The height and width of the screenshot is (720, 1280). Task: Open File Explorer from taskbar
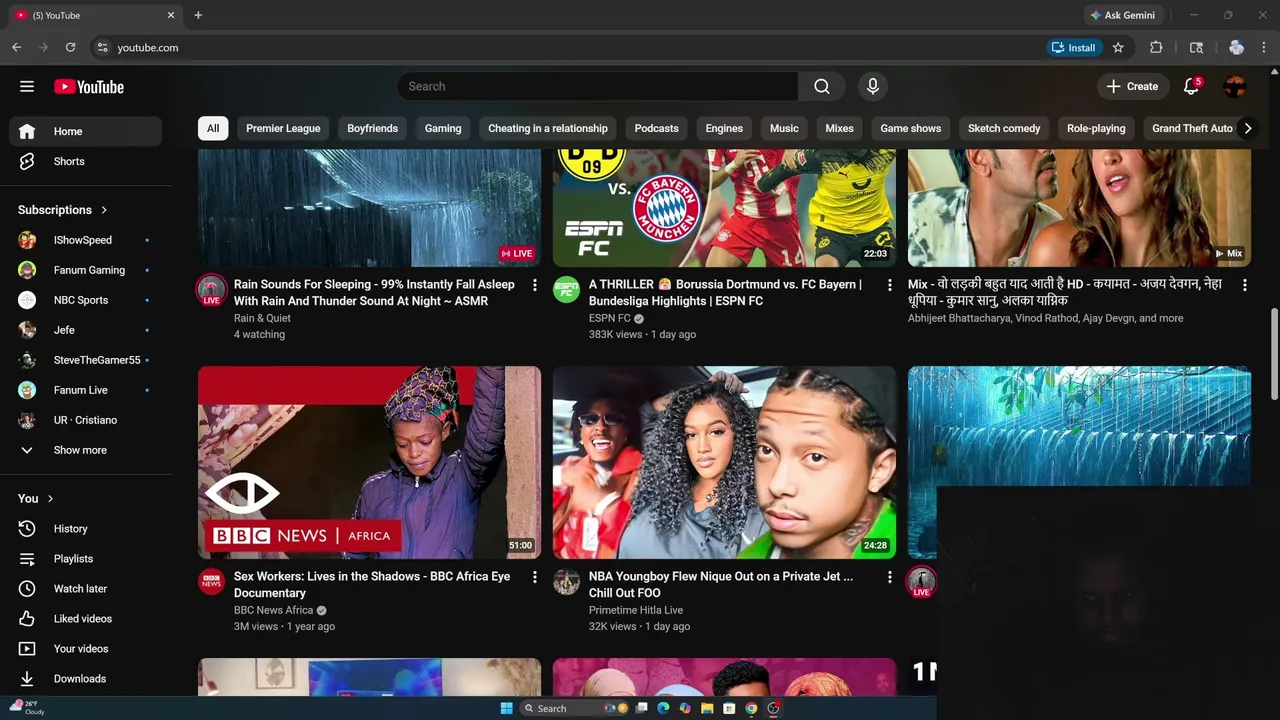[707, 708]
